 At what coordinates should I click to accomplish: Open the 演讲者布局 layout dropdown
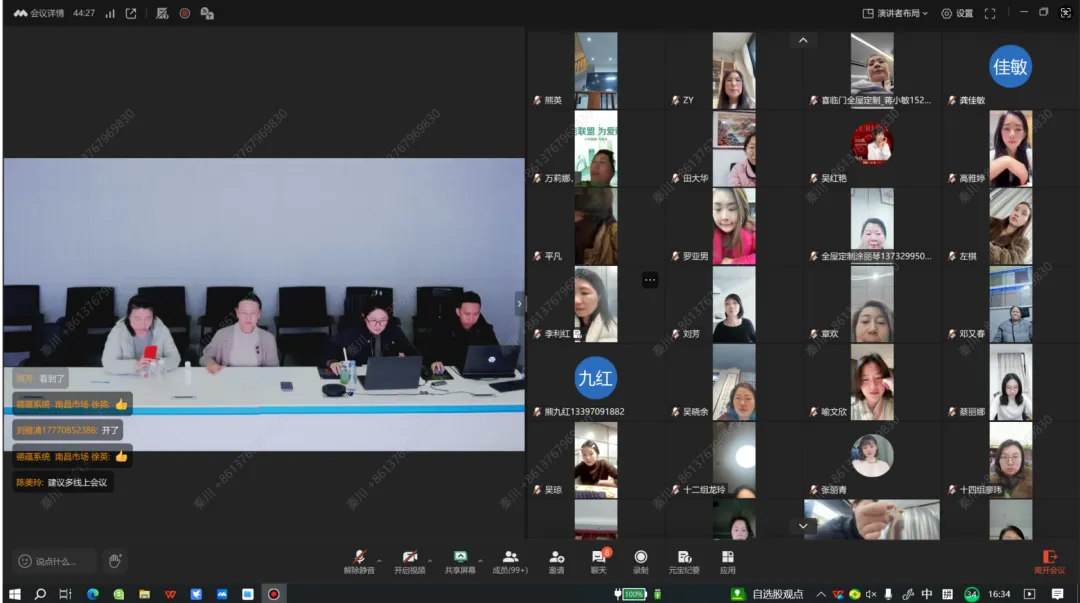(x=896, y=13)
